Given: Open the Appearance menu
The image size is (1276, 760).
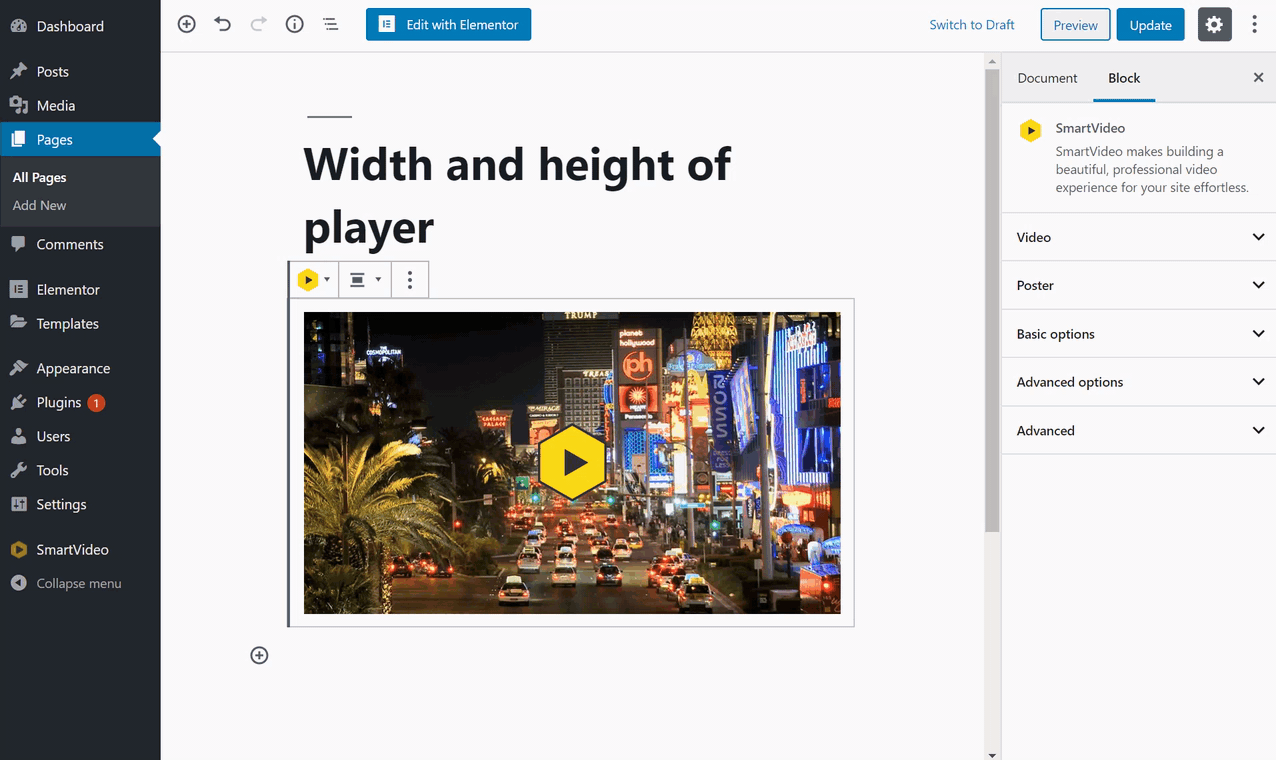Looking at the screenshot, I should coord(80,369).
